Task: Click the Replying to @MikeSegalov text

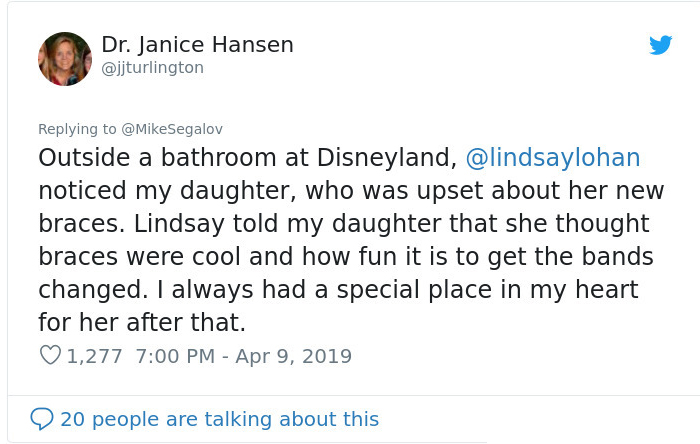Action: click(x=130, y=129)
